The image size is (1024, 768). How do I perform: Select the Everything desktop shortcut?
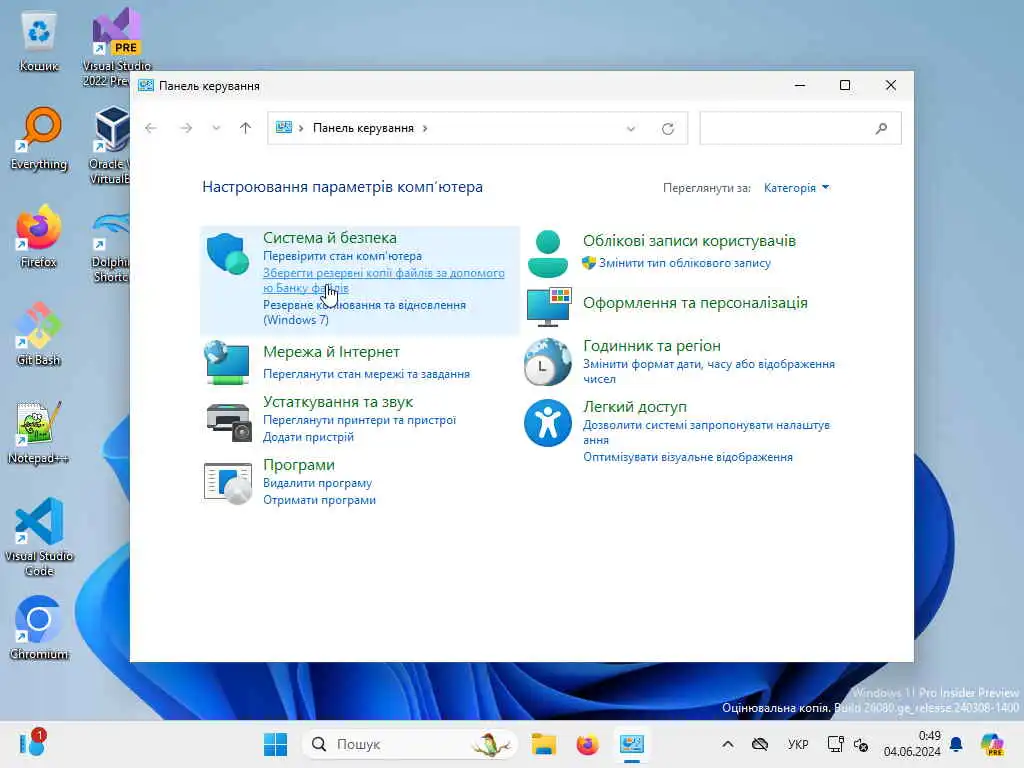39,139
